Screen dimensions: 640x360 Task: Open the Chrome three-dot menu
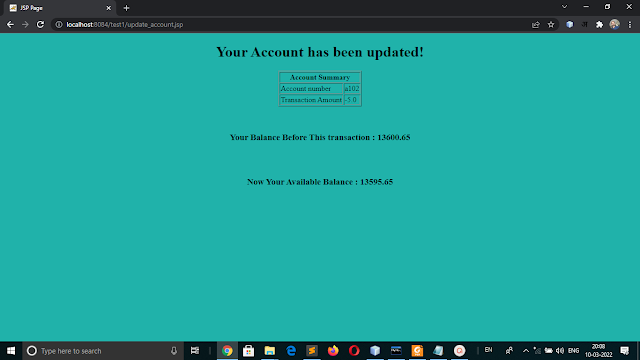click(630, 24)
